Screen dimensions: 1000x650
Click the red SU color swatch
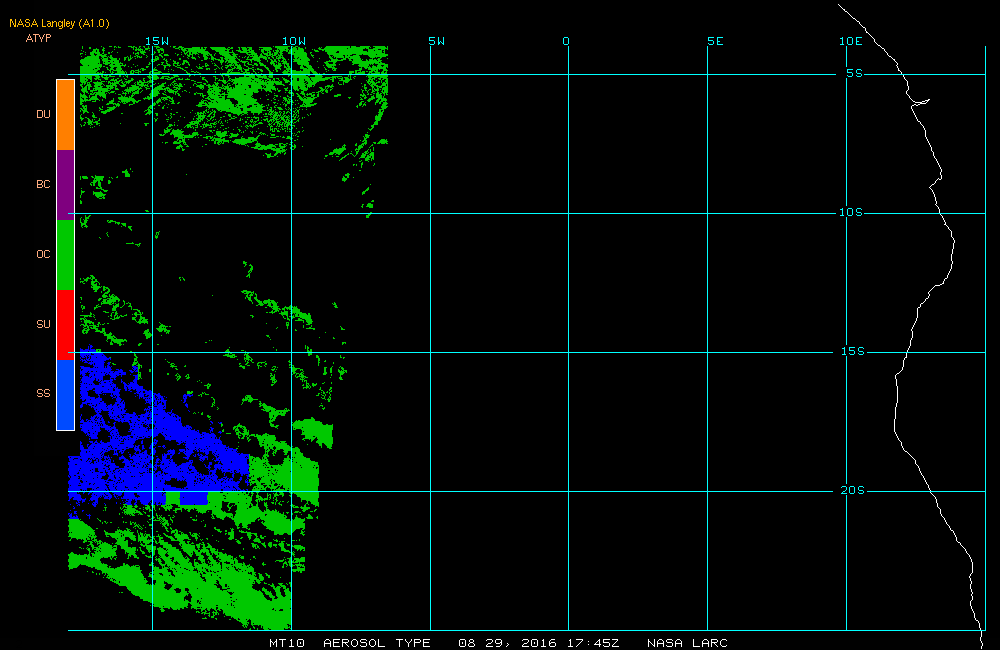(66, 325)
